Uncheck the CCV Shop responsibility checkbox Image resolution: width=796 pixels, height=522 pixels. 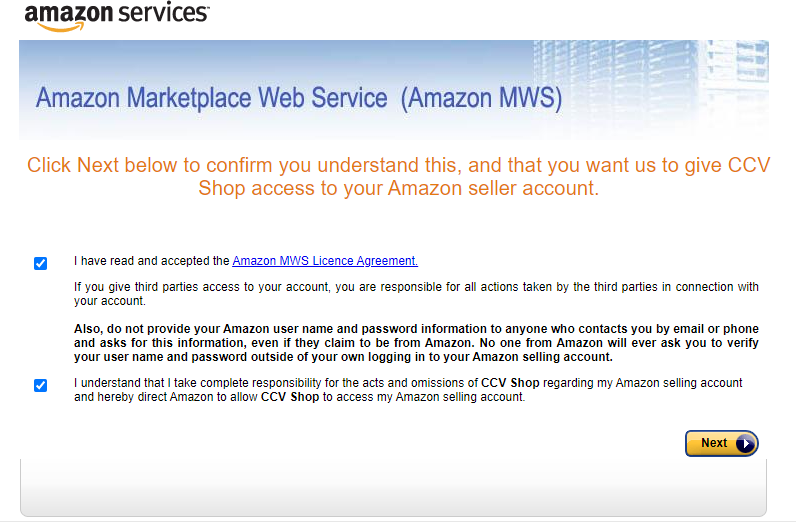point(41,386)
